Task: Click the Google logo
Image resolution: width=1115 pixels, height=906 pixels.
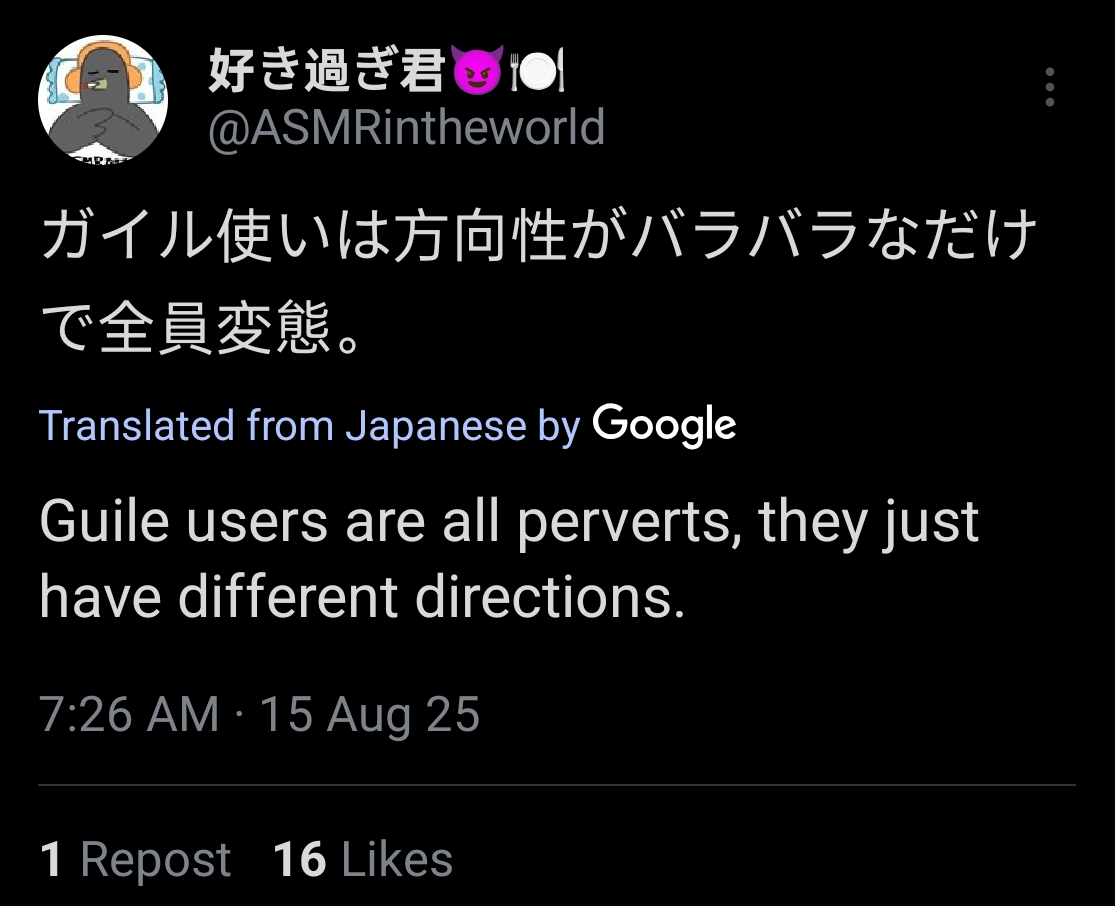Action: (x=664, y=426)
